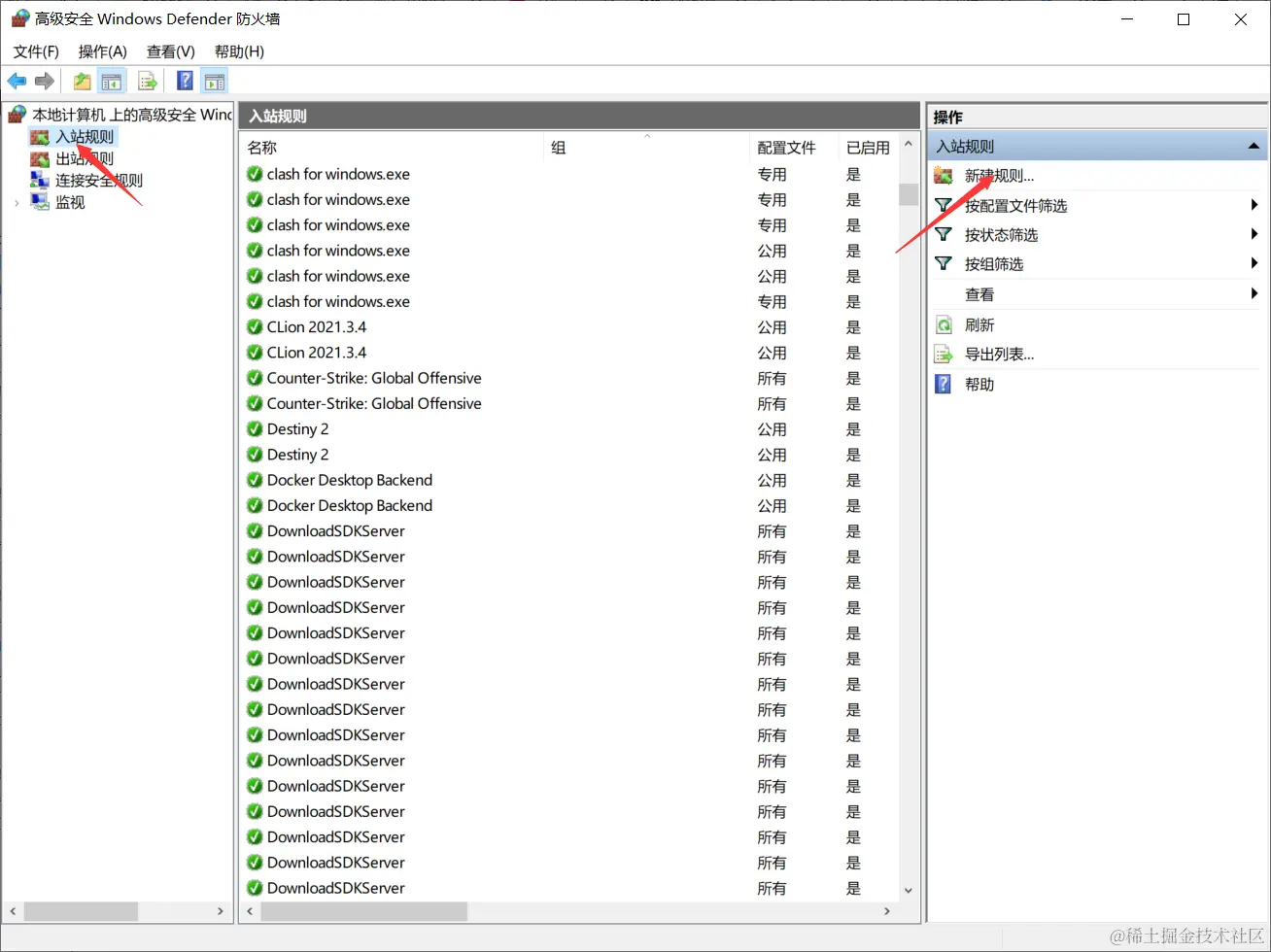The height and width of the screenshot is (952, 1271).
Task: Open the 按配置文件筛选 submenu arrow
Action: tap(1254, 205)
